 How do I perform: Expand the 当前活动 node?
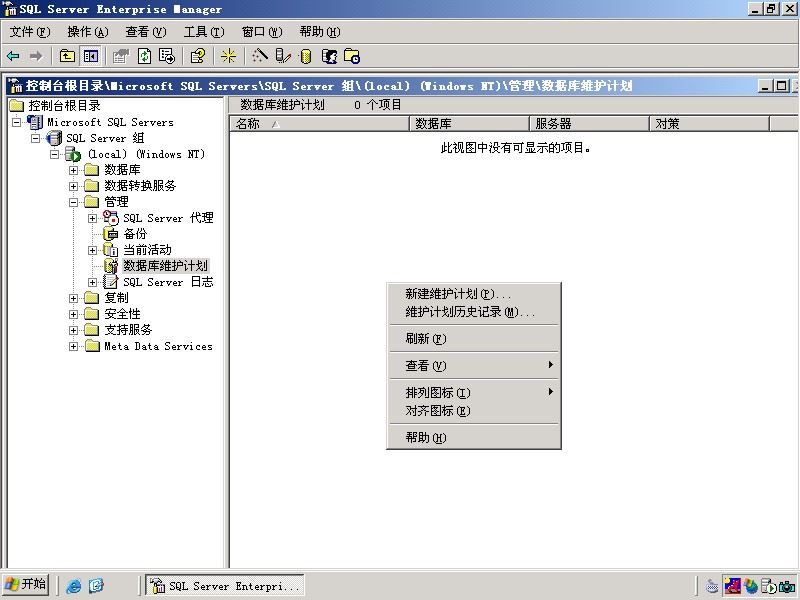pyautogui.click(x=92, y=250)
